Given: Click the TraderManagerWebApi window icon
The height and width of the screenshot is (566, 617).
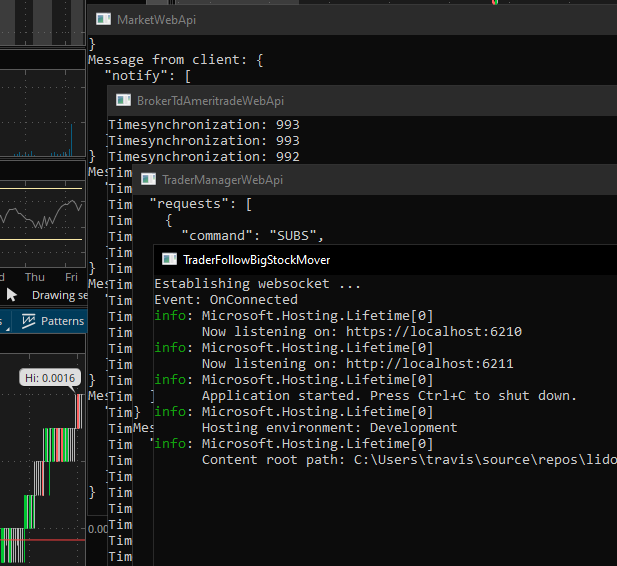Looking at the screenshot, I should tap(148, 179).
